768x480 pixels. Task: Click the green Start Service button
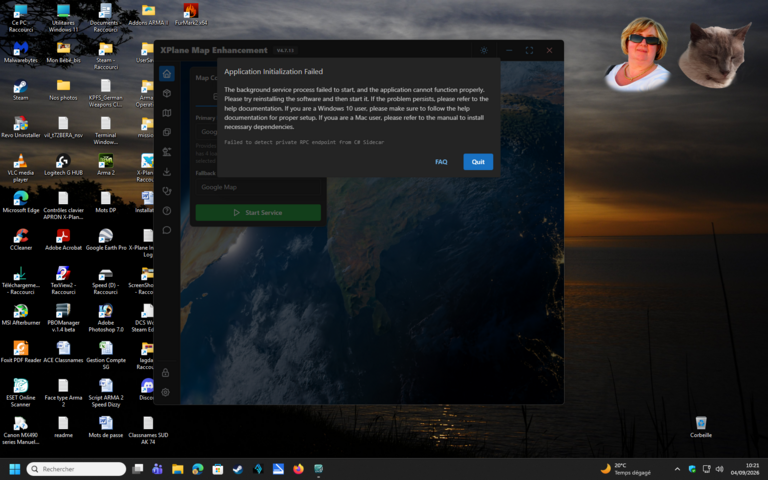258,213
